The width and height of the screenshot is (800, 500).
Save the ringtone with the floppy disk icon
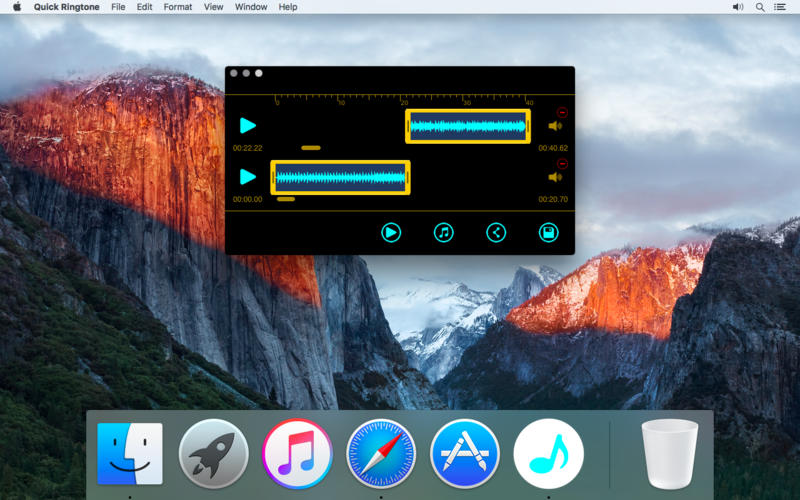(x=548, y=233)
